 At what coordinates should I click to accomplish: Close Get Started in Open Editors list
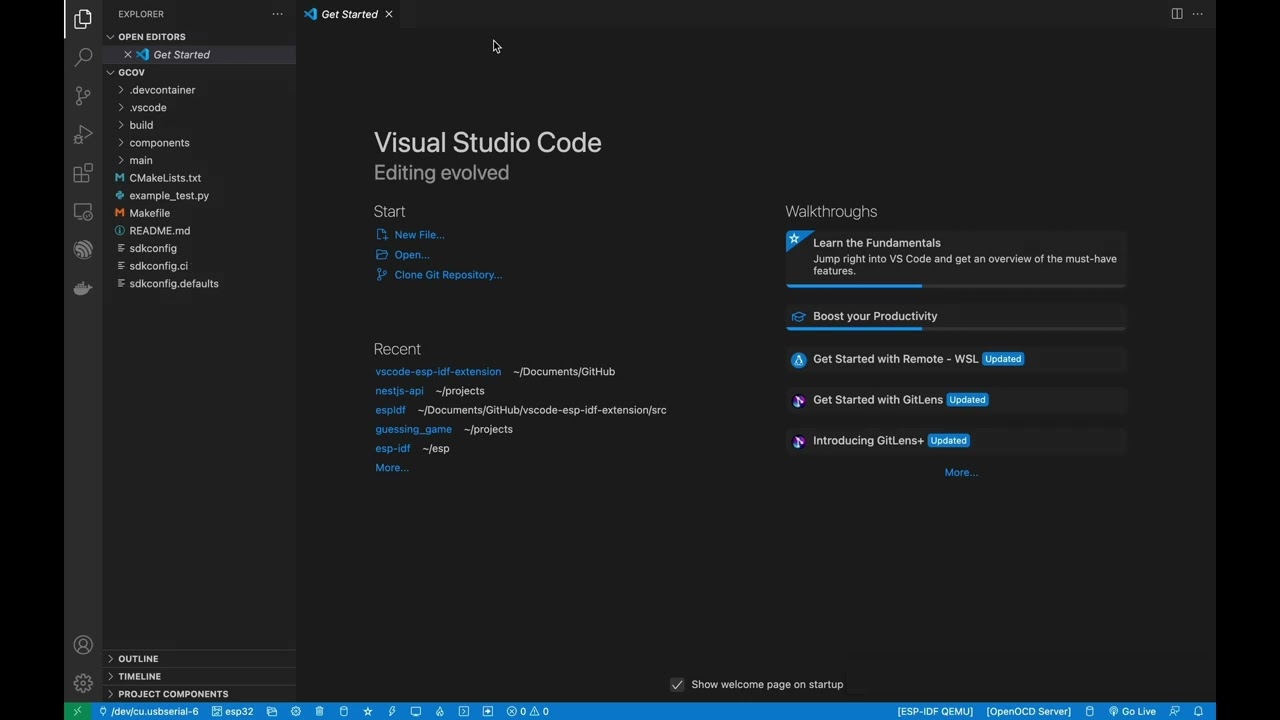coord(128,54)
